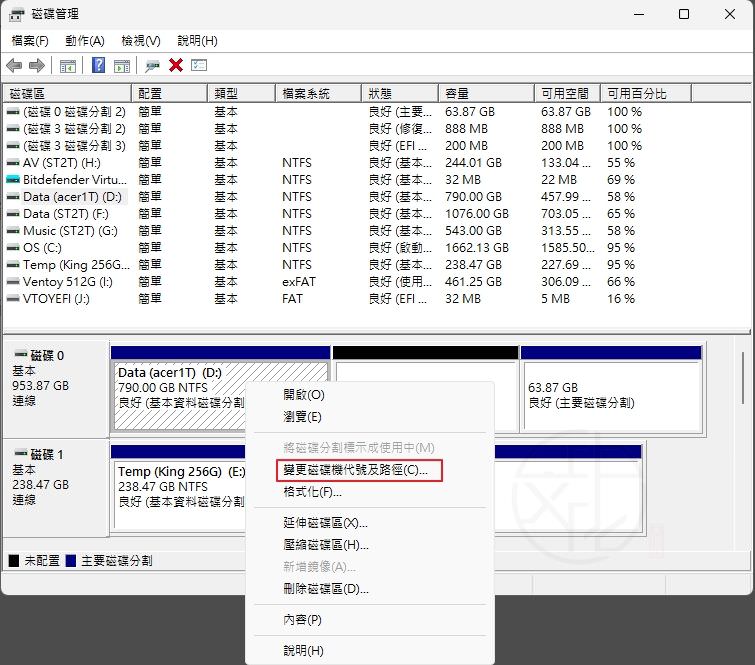This screenshot has width=755, height=665.
Task: Toggle the action pane toolbar icon
Action: [122, 65]
